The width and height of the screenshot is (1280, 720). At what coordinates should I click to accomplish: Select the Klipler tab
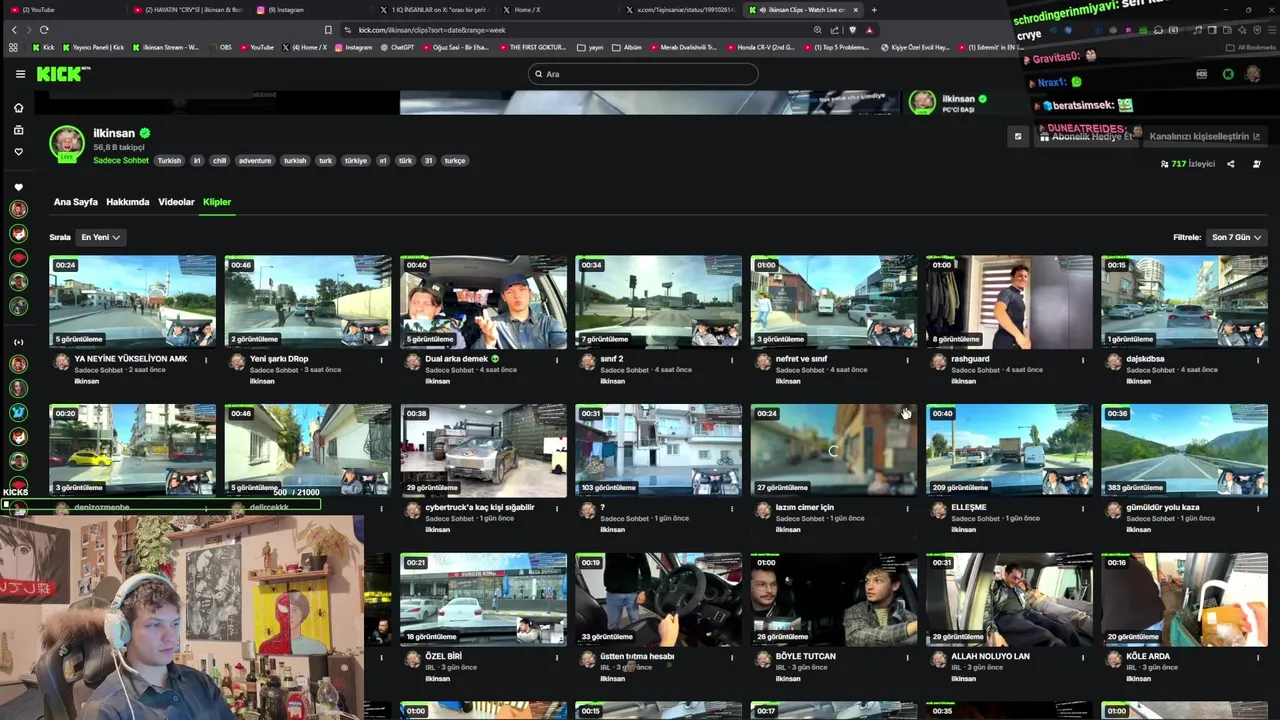coord(217,202)
